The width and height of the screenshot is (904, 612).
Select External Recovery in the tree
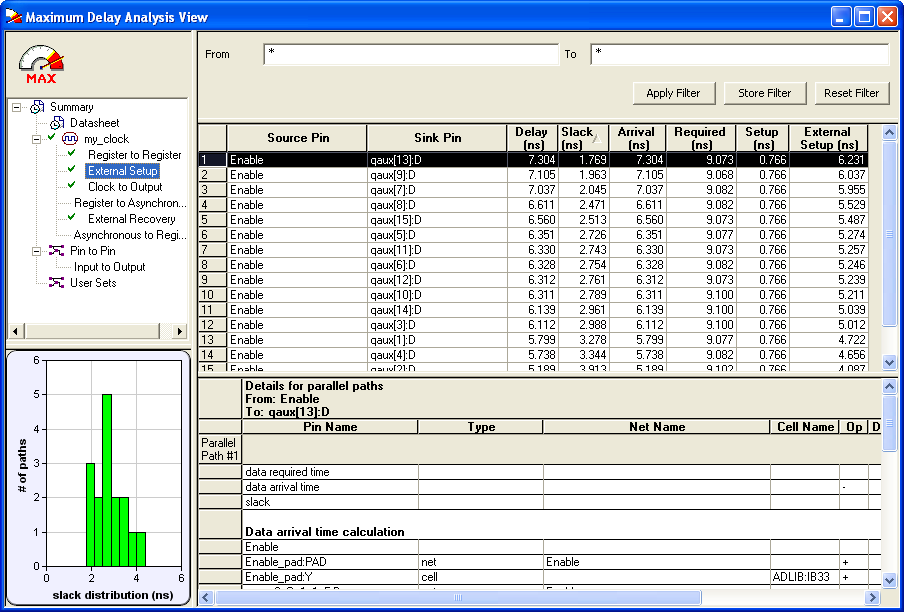131,219
